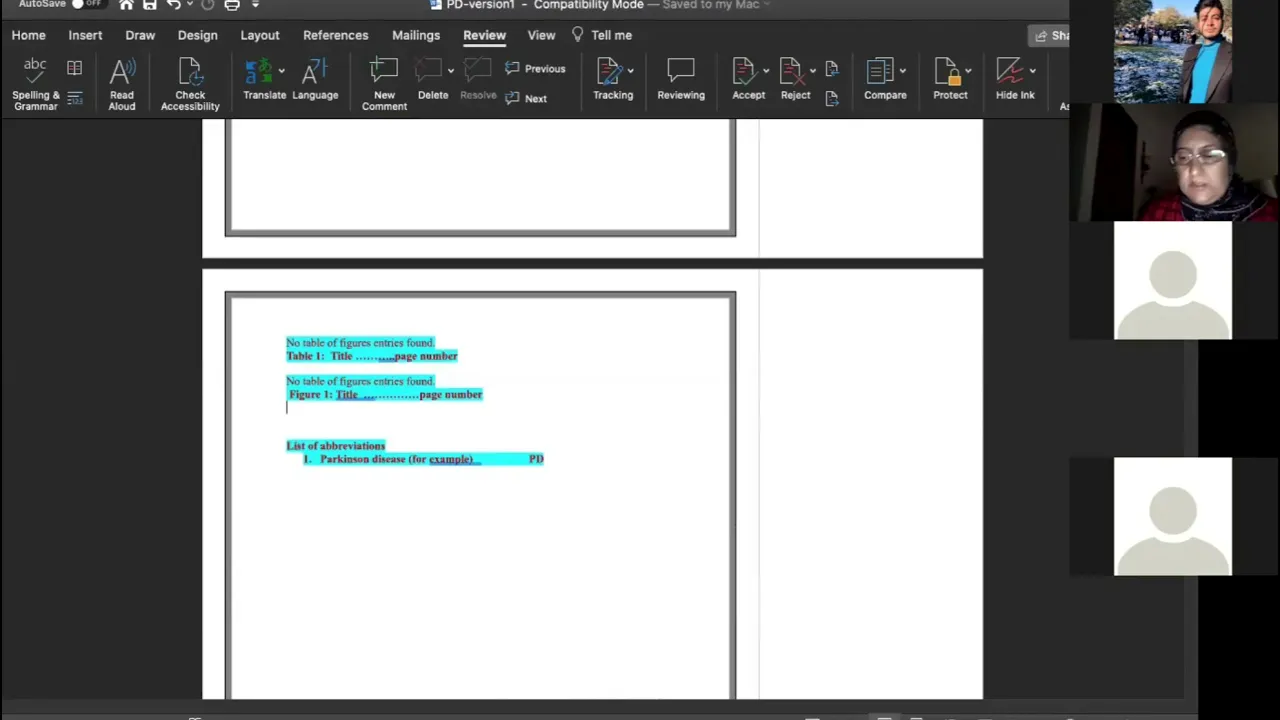The width and height of the screenshot is (1280, 720).
Task: Open the Mailings tab
Action: tap(416, 35)
